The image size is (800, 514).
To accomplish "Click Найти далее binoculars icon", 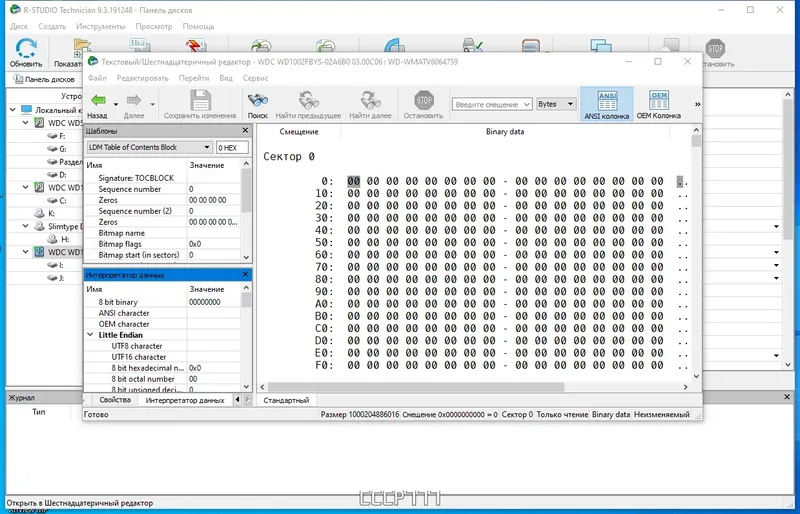I will click(370, 100).
